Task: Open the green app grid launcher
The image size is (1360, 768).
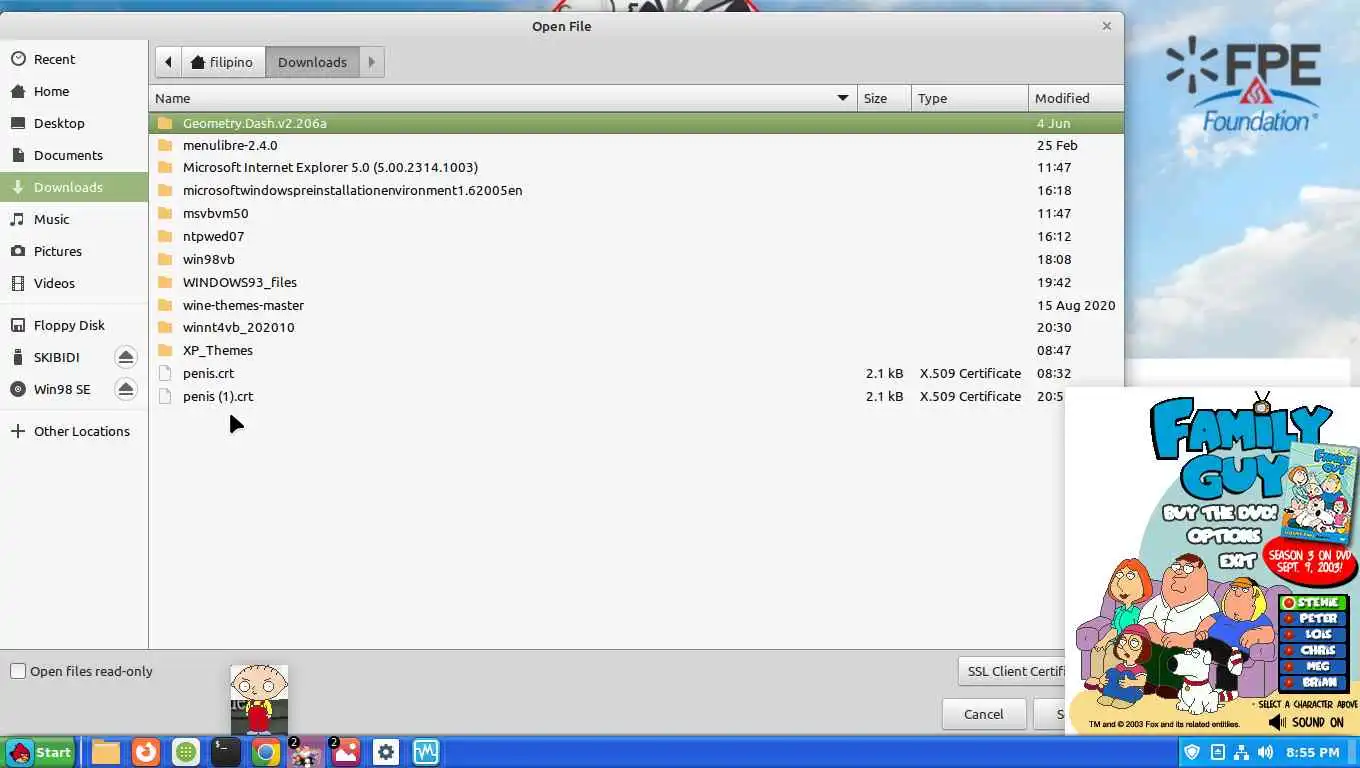Action: pyautogui.click(x=185, y=752)
